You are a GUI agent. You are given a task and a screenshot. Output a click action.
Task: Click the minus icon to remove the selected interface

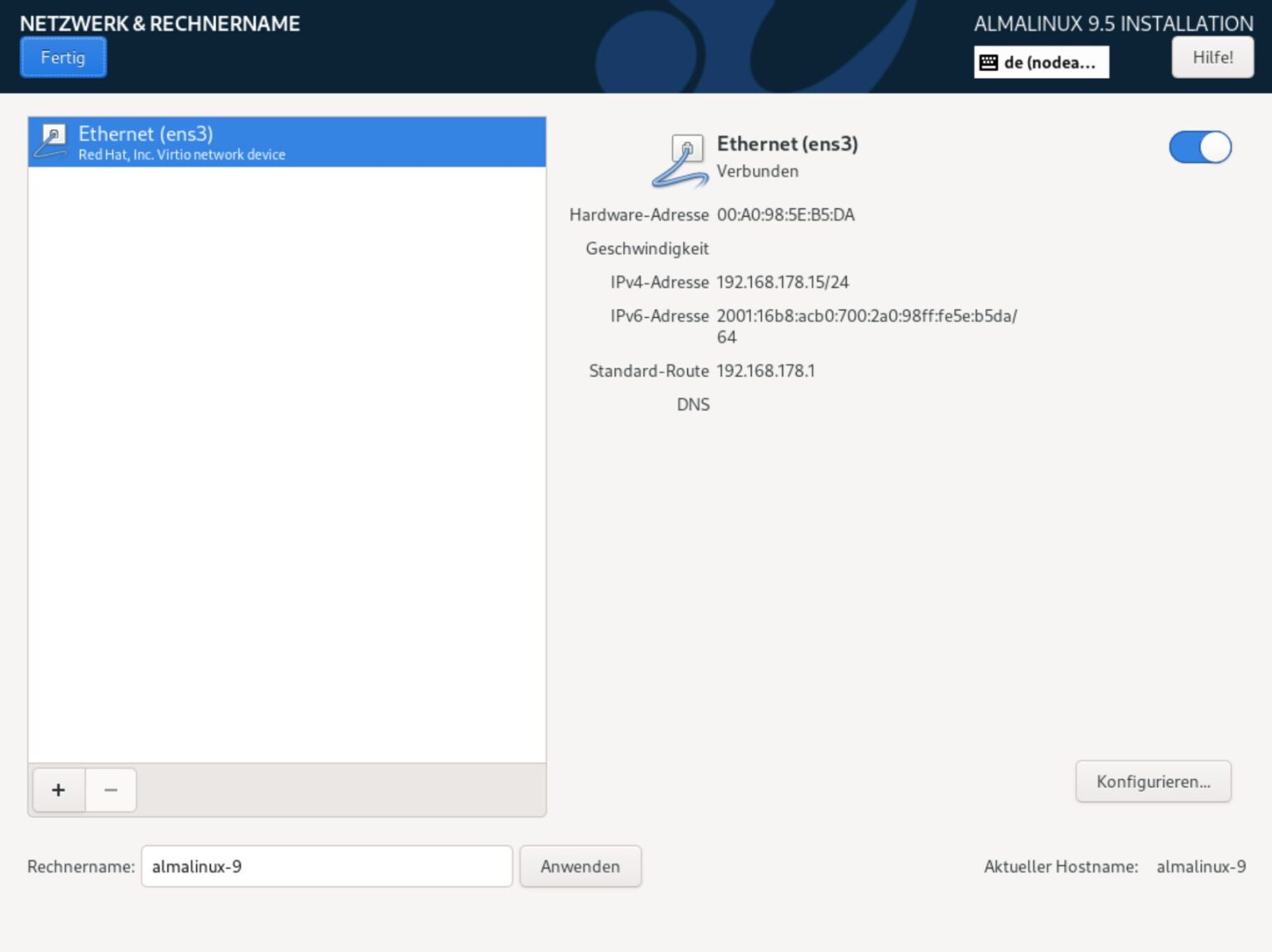coord(111,790)
